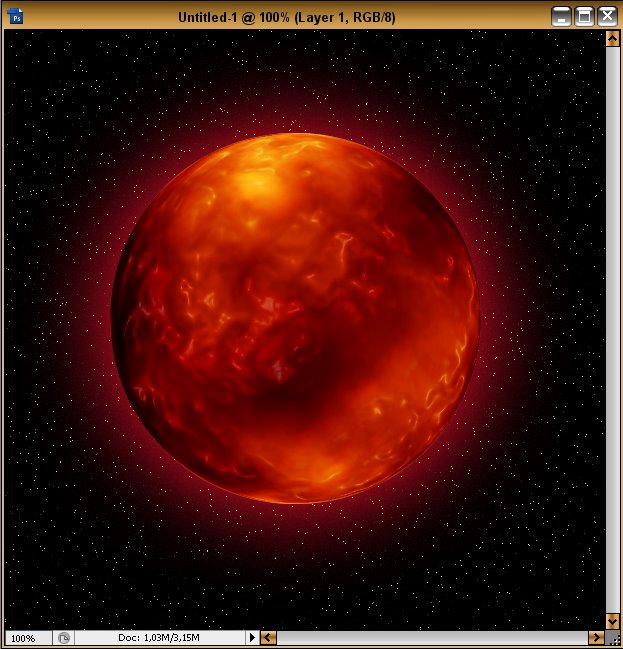Click the vertical scrollbar down arrow
Viewport: 623px width, 649px height.
[612, 621]
